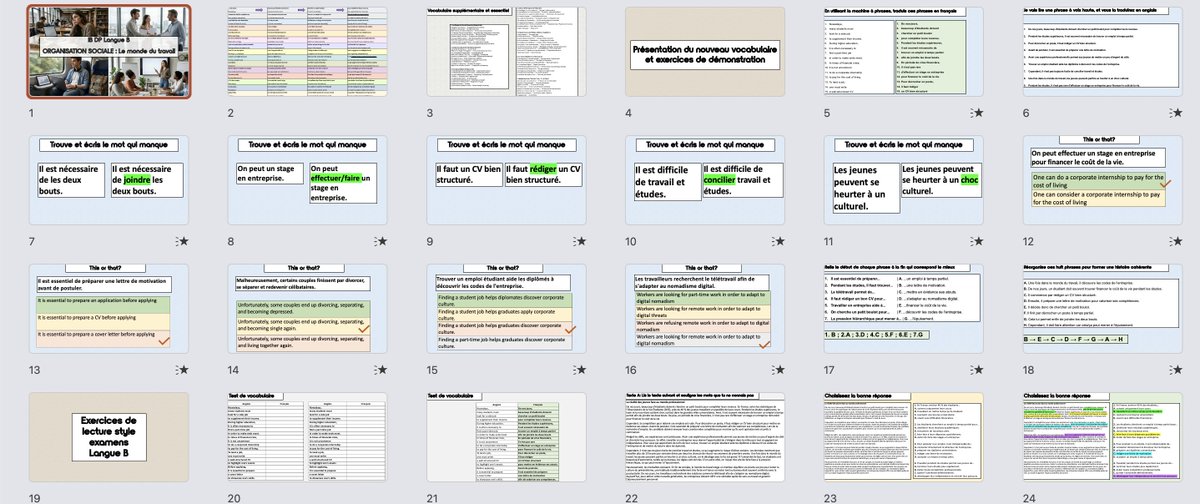Click the animation star icon under slide 7
The image size is (1200, 504).
tap(182, 241)
